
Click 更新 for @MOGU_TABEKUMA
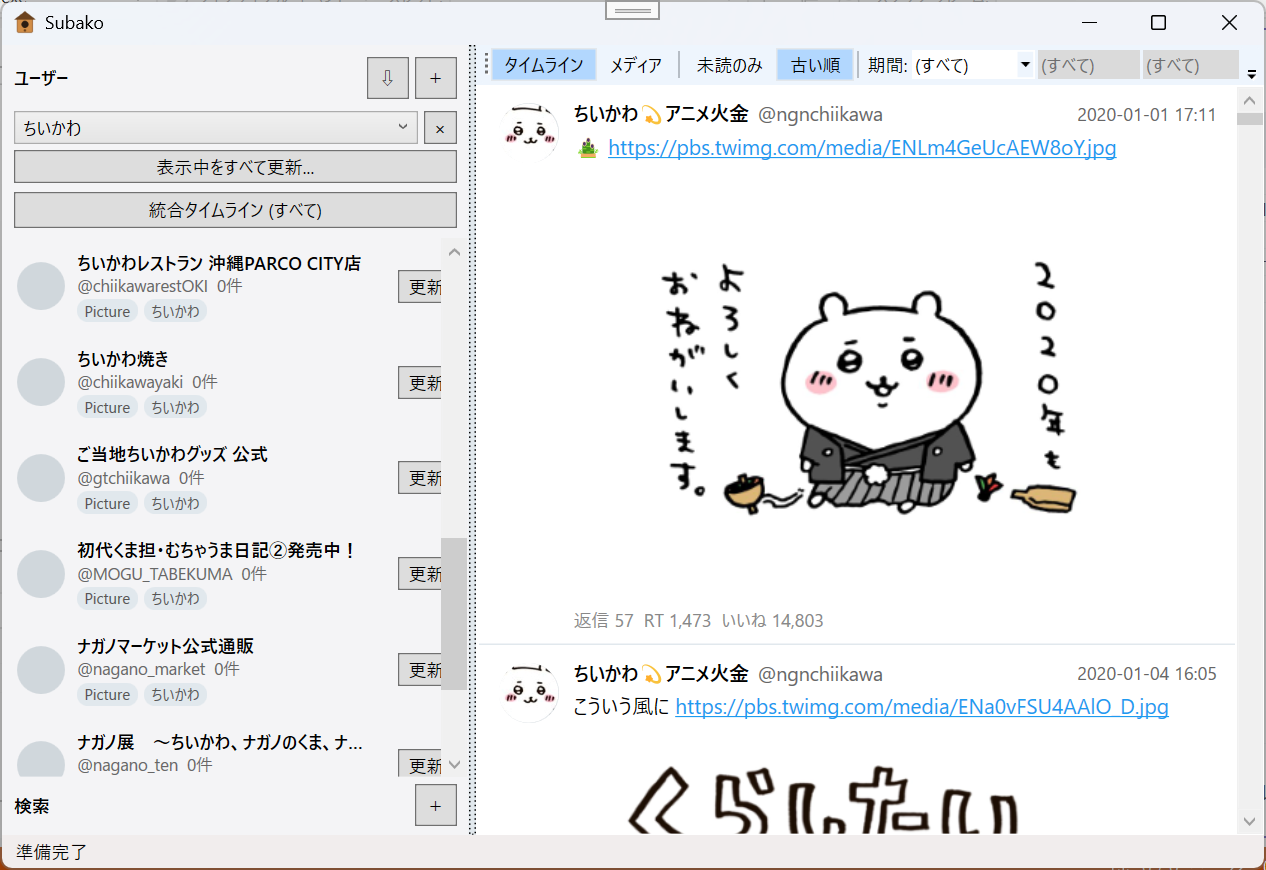[420, 574]
